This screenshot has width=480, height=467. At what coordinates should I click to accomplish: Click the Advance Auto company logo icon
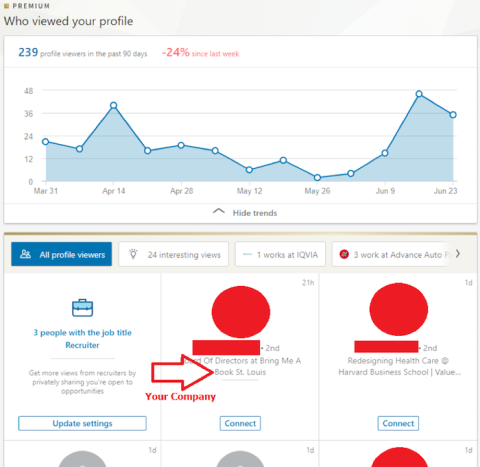click(344, 254)
